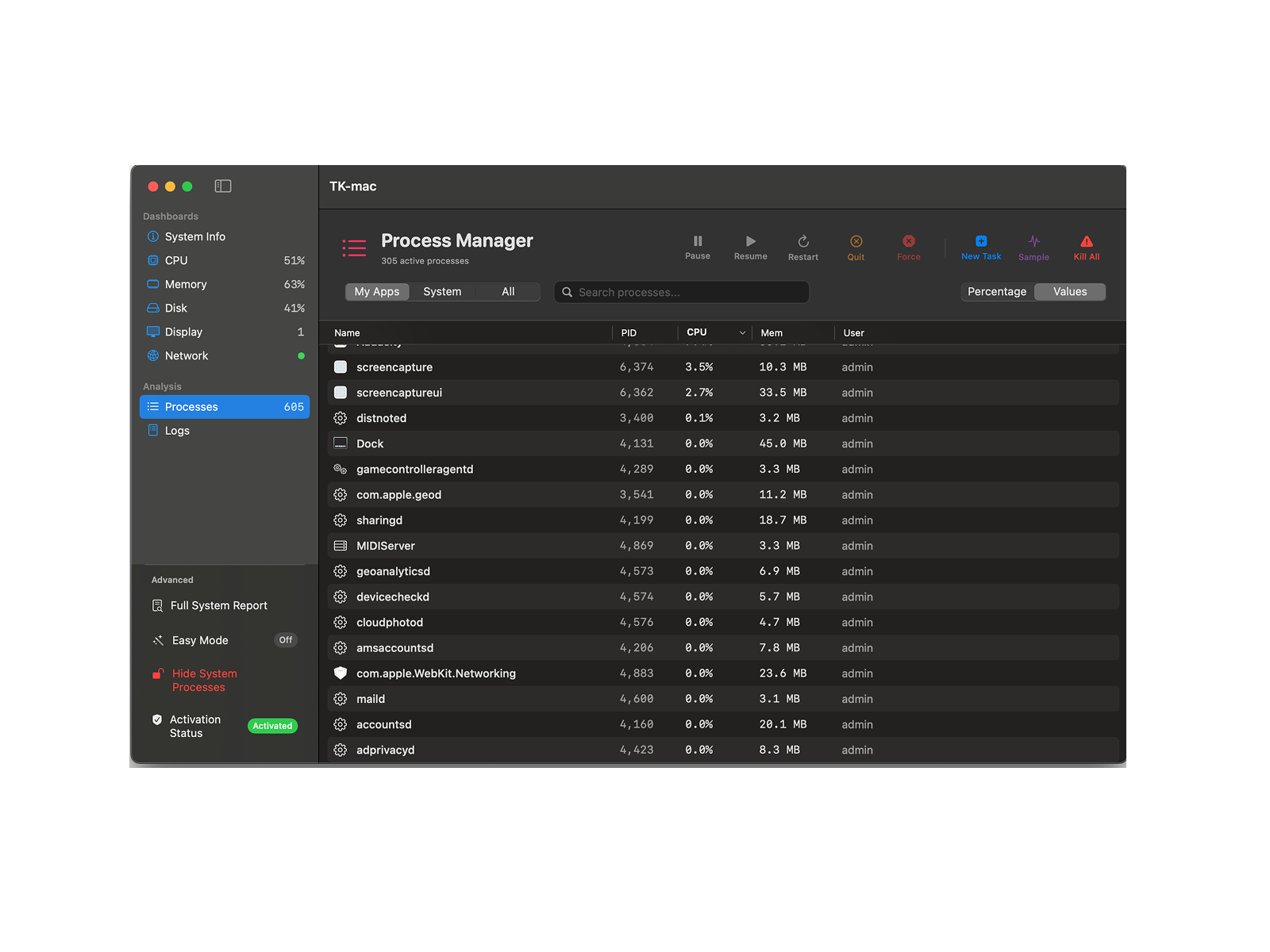
Task: Select the cloudphotod process row
Action: pyautogui.click(x=723, y=622)
